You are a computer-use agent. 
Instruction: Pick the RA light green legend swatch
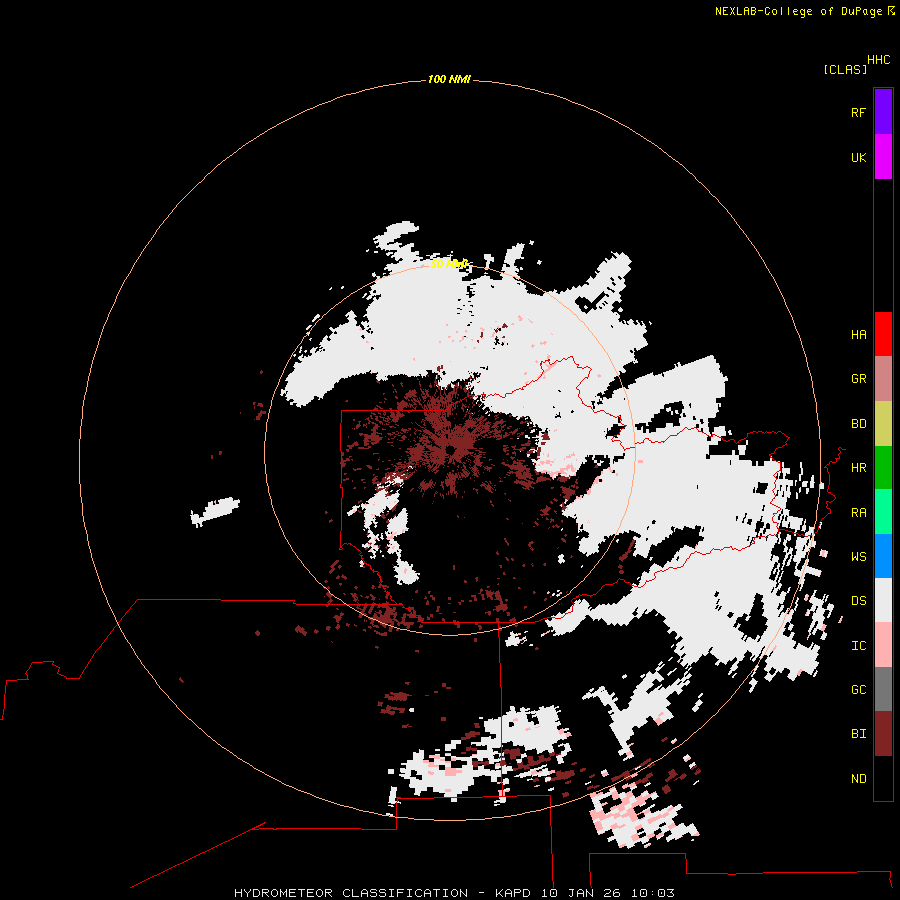coord(883,512)
